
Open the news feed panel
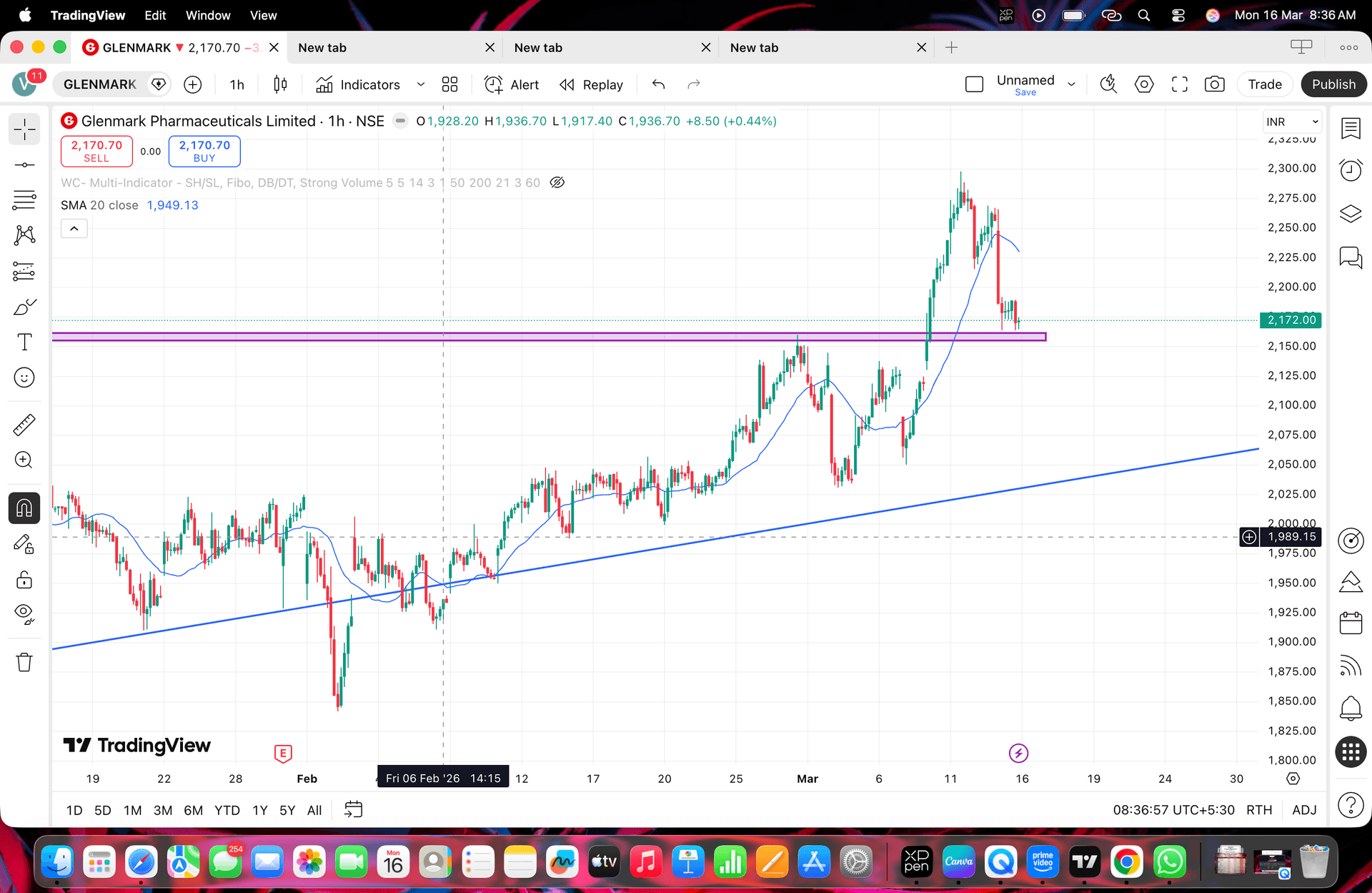(1351, 666)
